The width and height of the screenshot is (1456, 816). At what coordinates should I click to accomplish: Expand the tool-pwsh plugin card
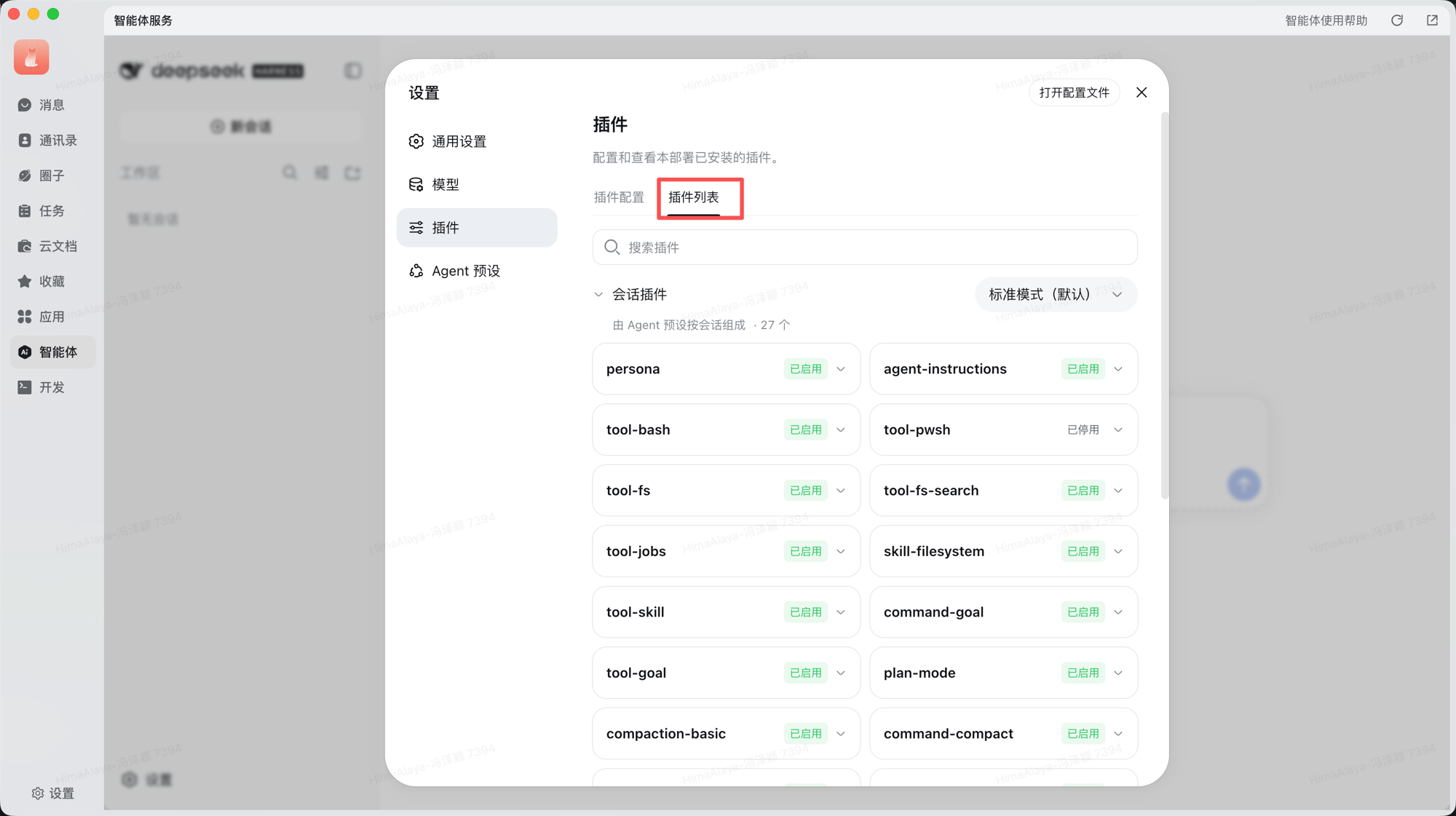coord(1118,429)
